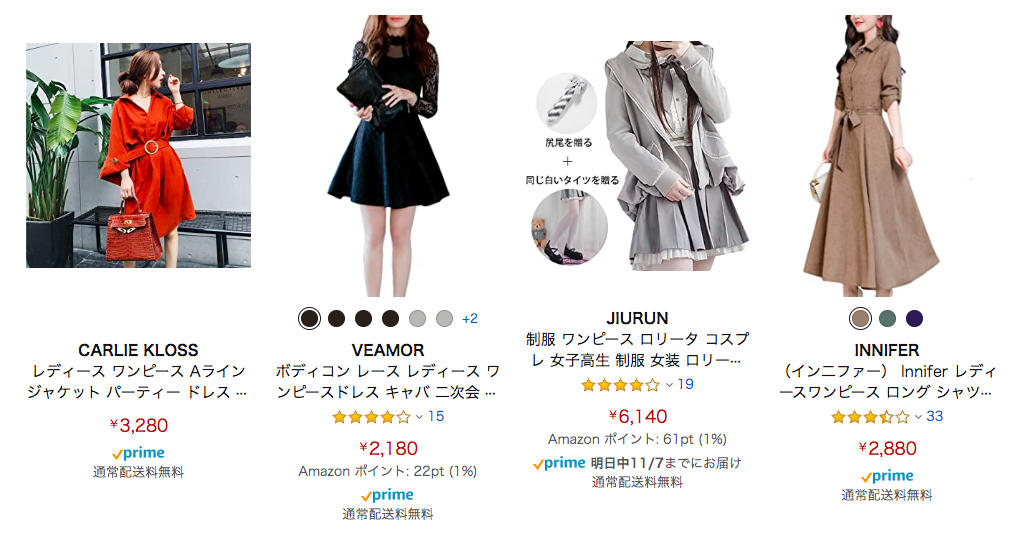The width and height of the screenshot is (1018, 541).
Task: Click the prime badge under ¥3,280
Action: pyautogui.click(x=138, y=453)
